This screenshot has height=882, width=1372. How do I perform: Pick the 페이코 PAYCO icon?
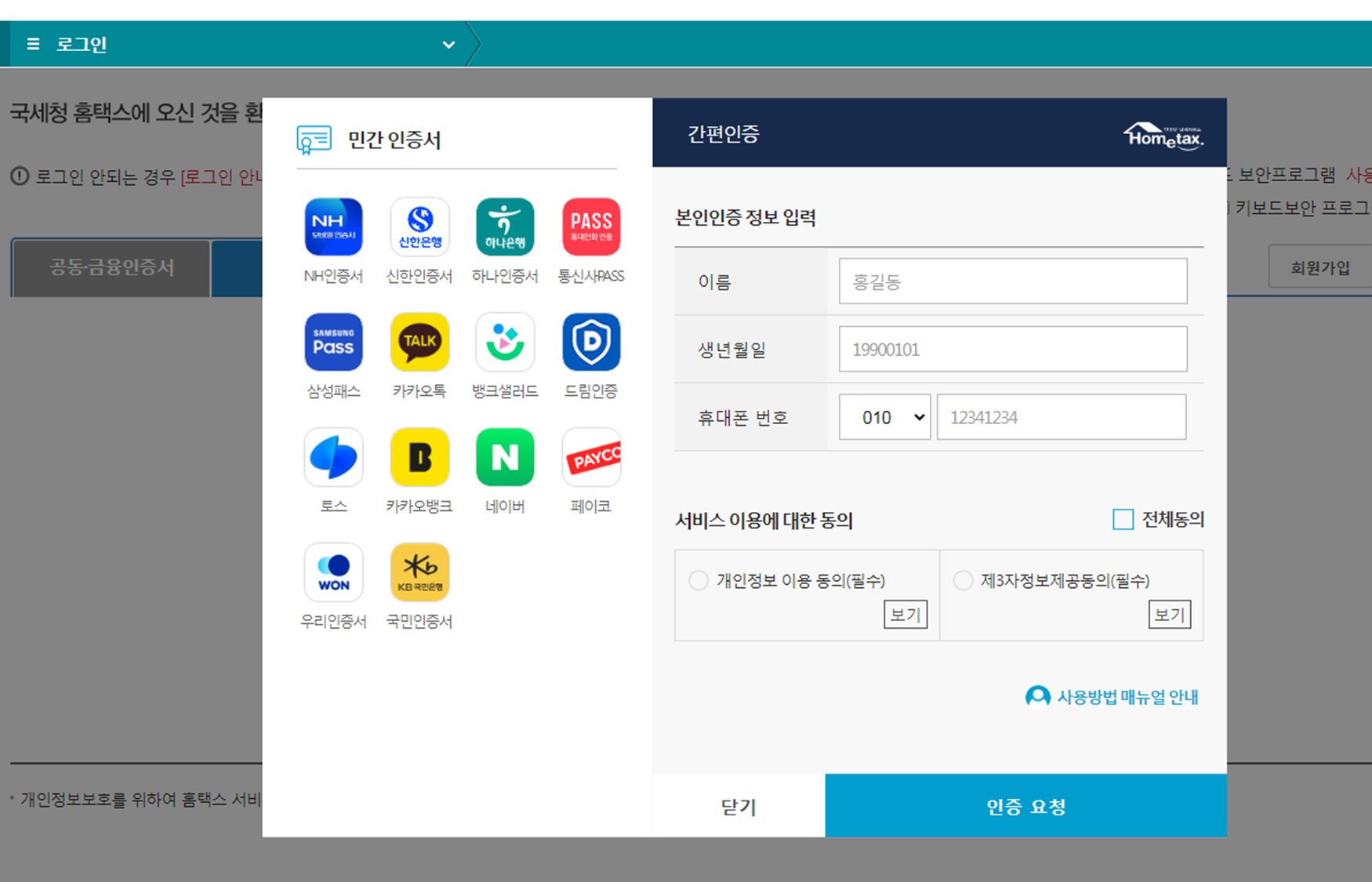[x=591, y=457]
